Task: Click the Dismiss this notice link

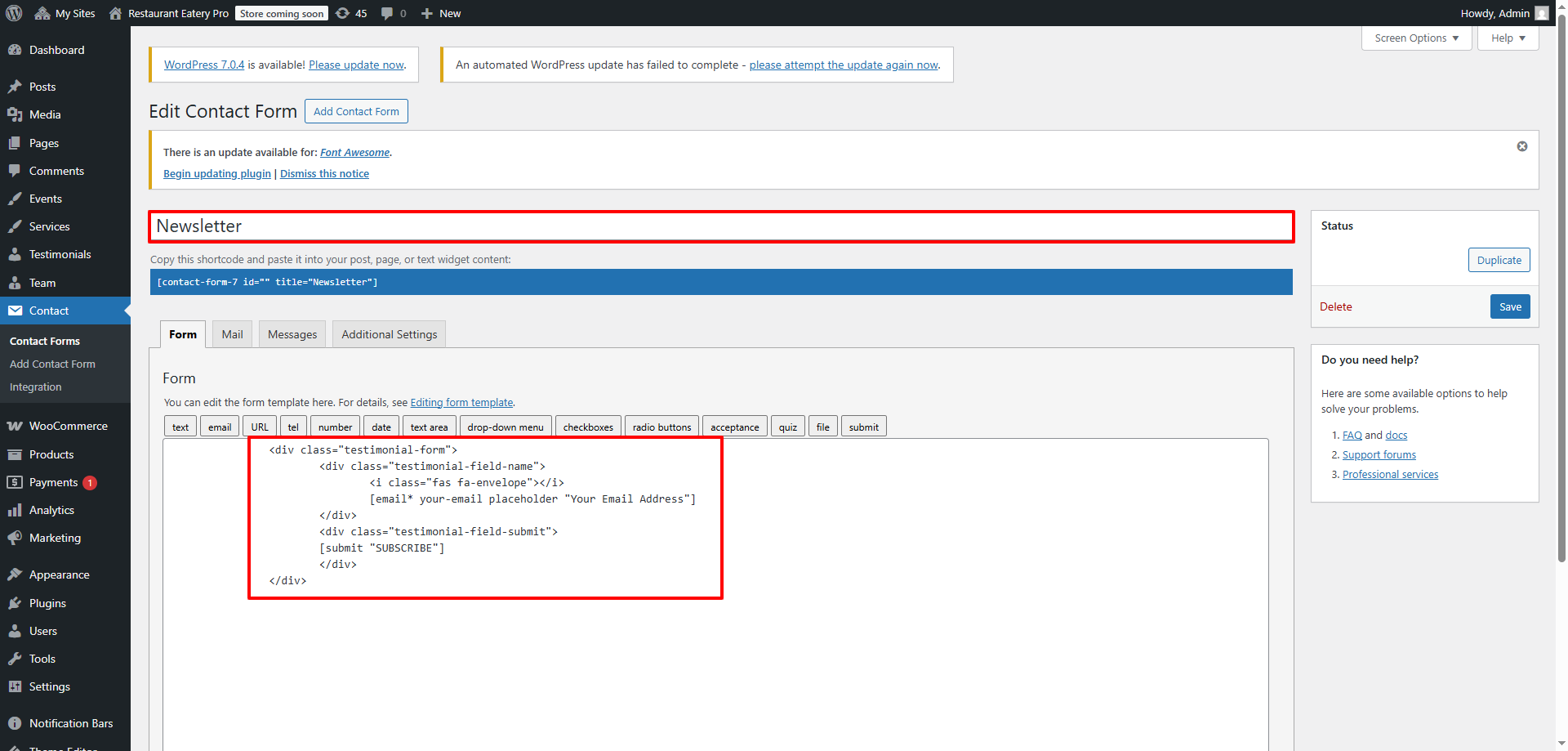Action: 324,173
